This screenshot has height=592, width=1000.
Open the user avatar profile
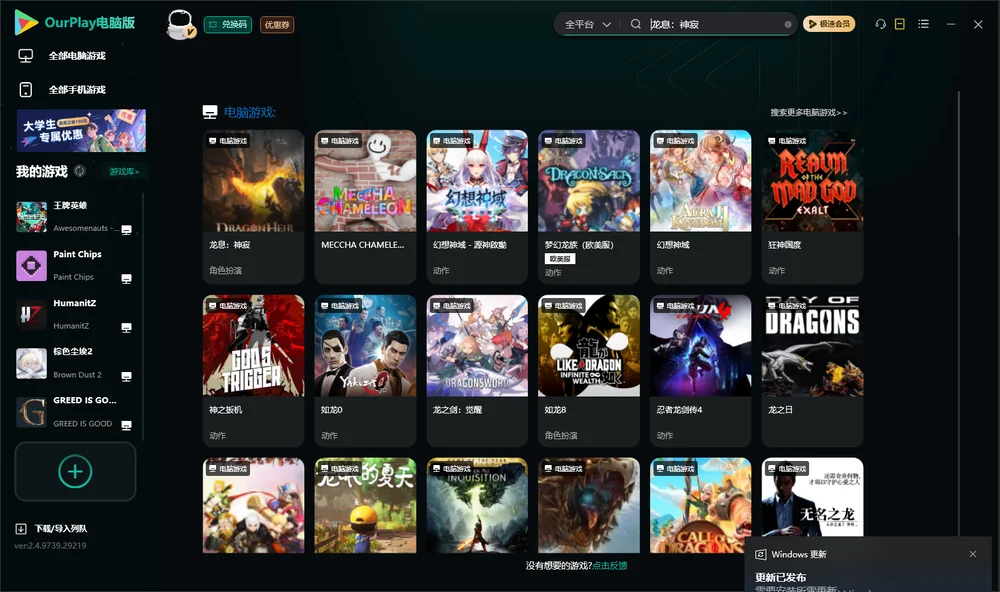tap(180, 24)
